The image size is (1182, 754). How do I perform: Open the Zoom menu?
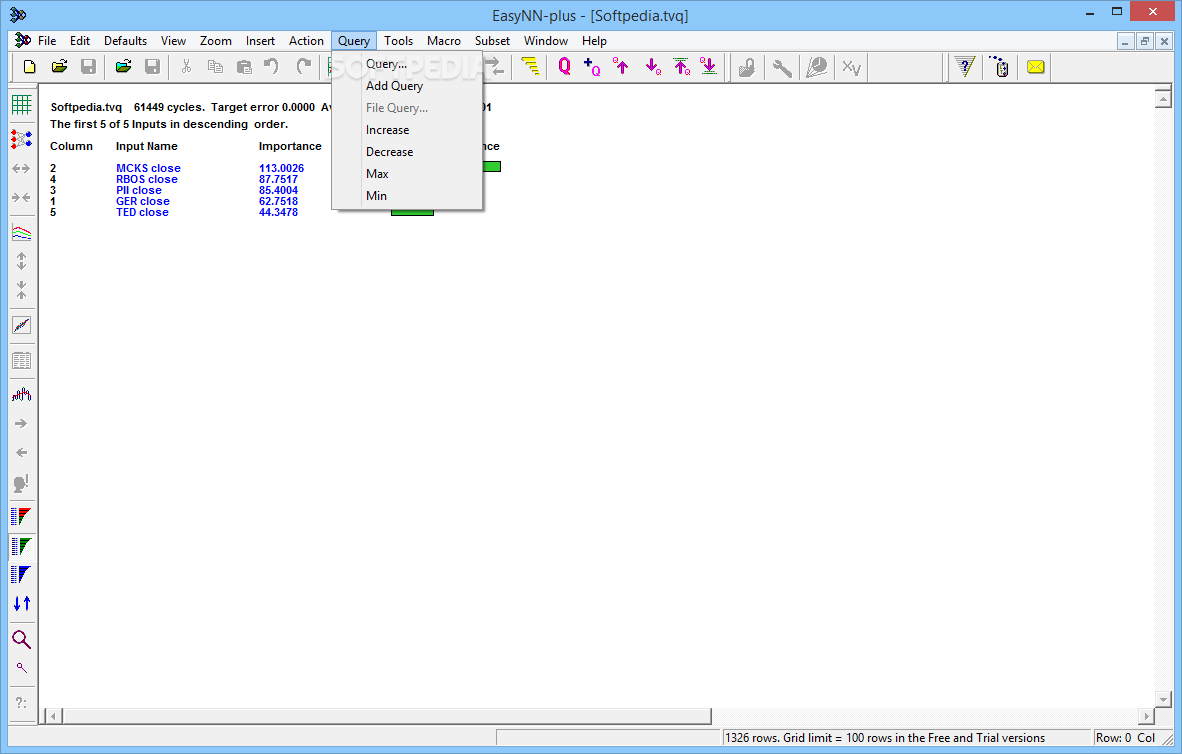tap(216, 41)
